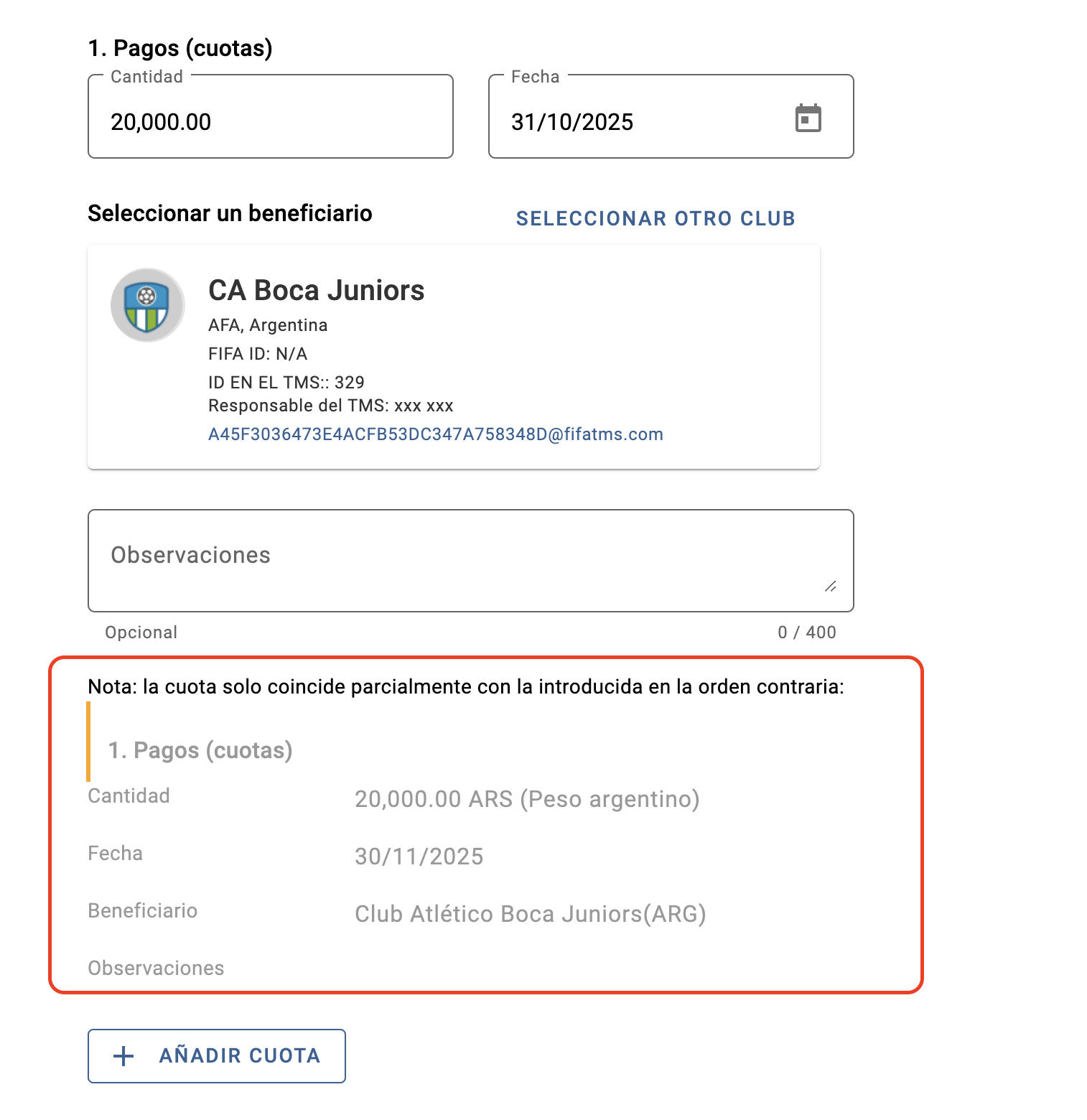Screen dimensions: 1087x1120
Task: Focus the Cantidad amount field
Action: point(271,116)
